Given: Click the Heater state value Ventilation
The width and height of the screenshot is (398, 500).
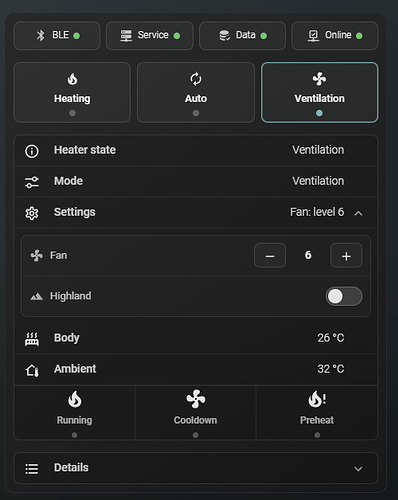Looking at the screenshot, I should 318,150.
